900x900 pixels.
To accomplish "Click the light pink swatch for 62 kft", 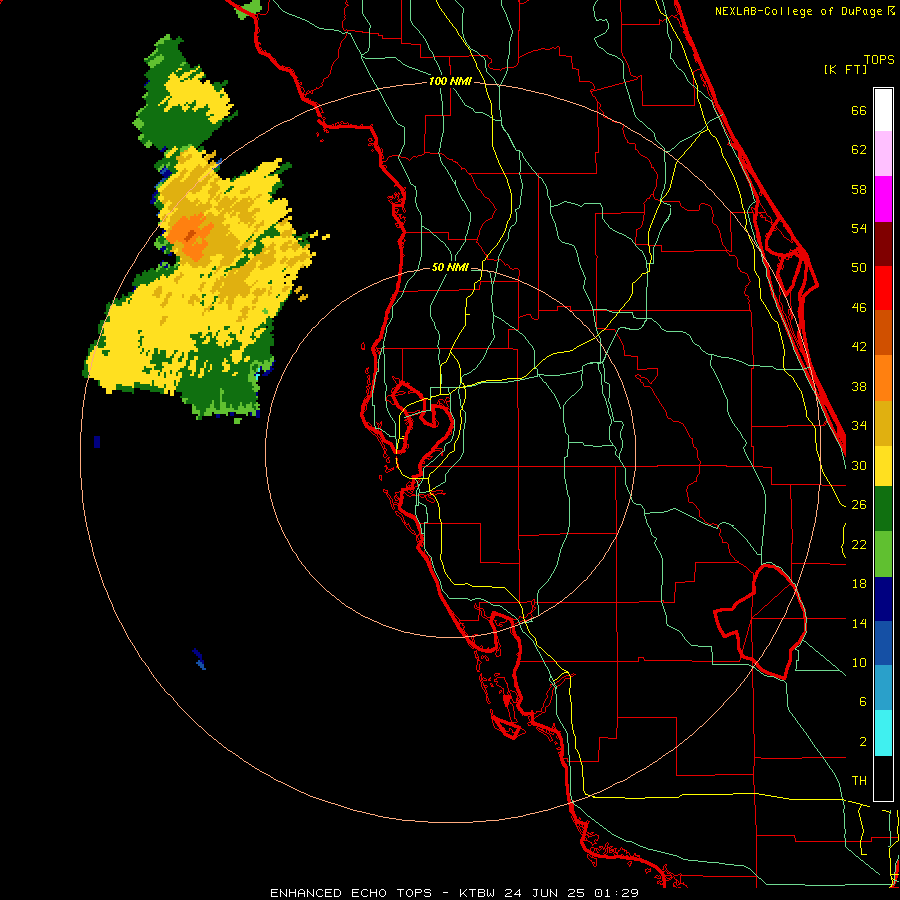I will pos(883,154).
